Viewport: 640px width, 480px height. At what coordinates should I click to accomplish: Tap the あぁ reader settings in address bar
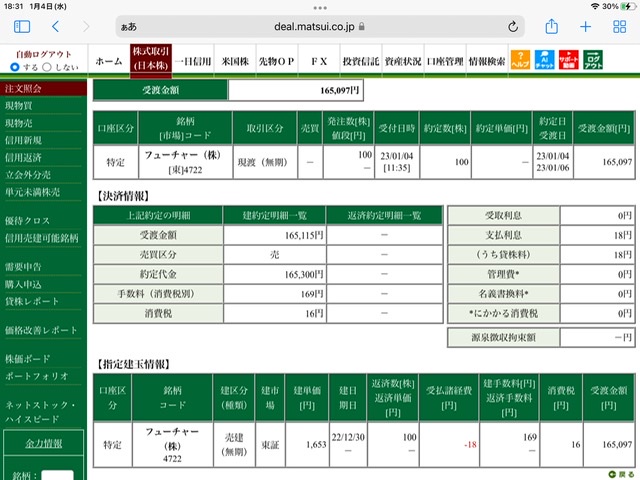(x=129, y=27)
